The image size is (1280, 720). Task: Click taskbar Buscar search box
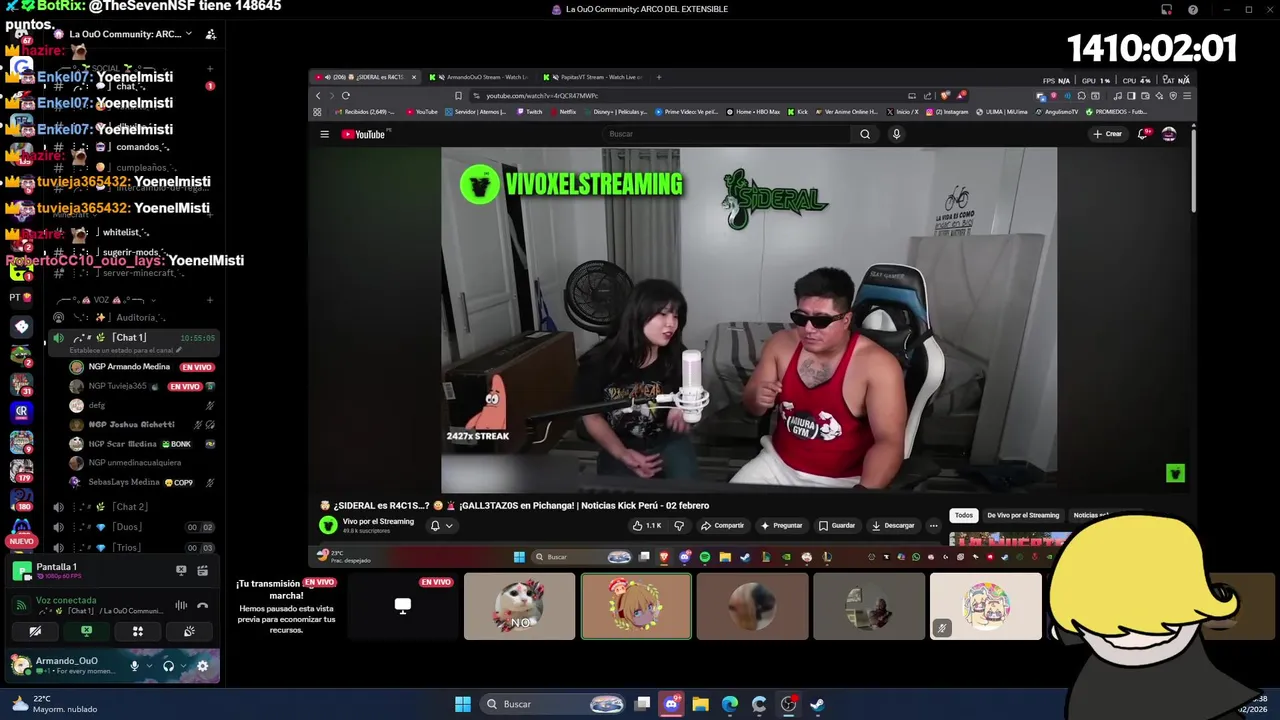552,704
